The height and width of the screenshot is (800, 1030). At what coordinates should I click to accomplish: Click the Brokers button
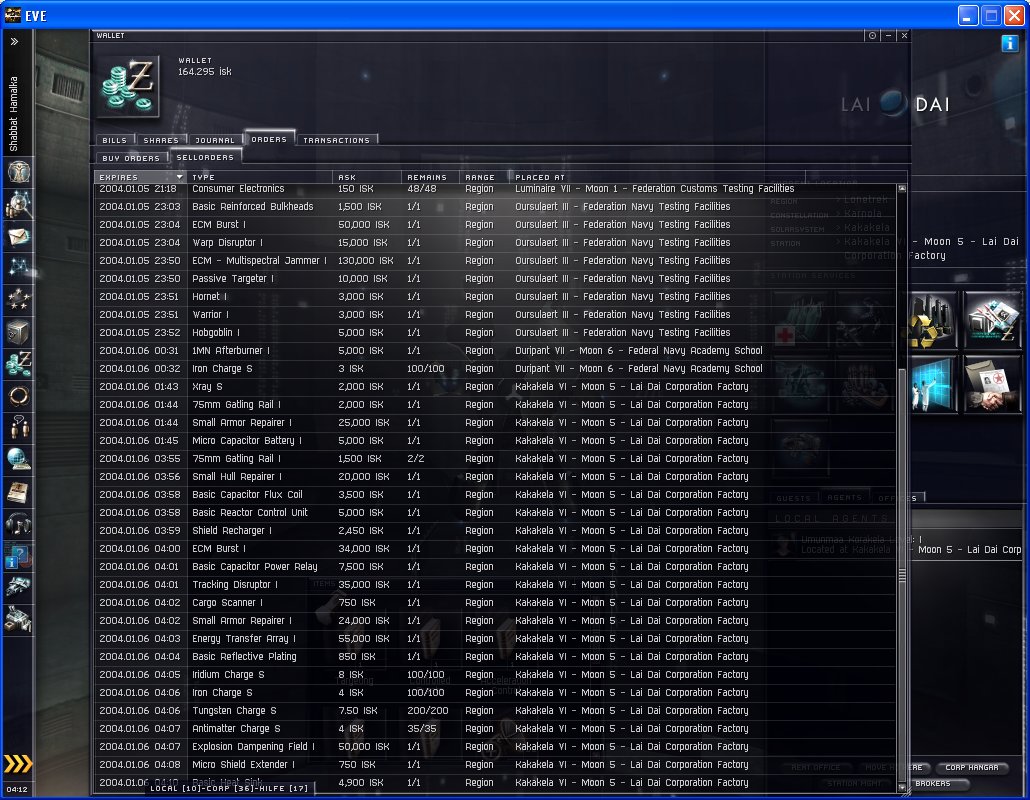(933, 783)
